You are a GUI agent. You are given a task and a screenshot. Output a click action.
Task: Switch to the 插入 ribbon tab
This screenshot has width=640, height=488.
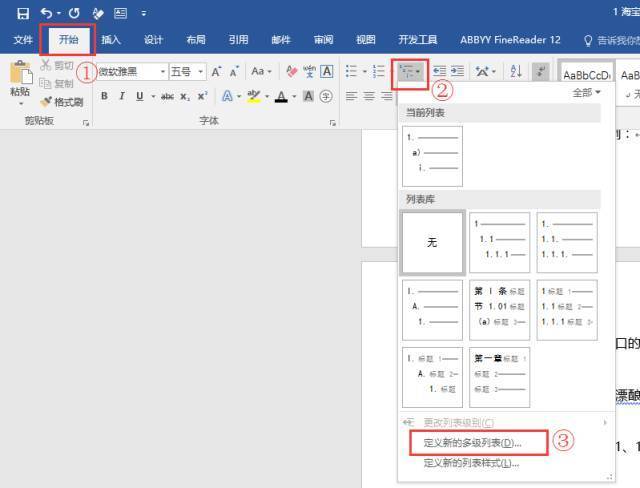tap(111, 40)
